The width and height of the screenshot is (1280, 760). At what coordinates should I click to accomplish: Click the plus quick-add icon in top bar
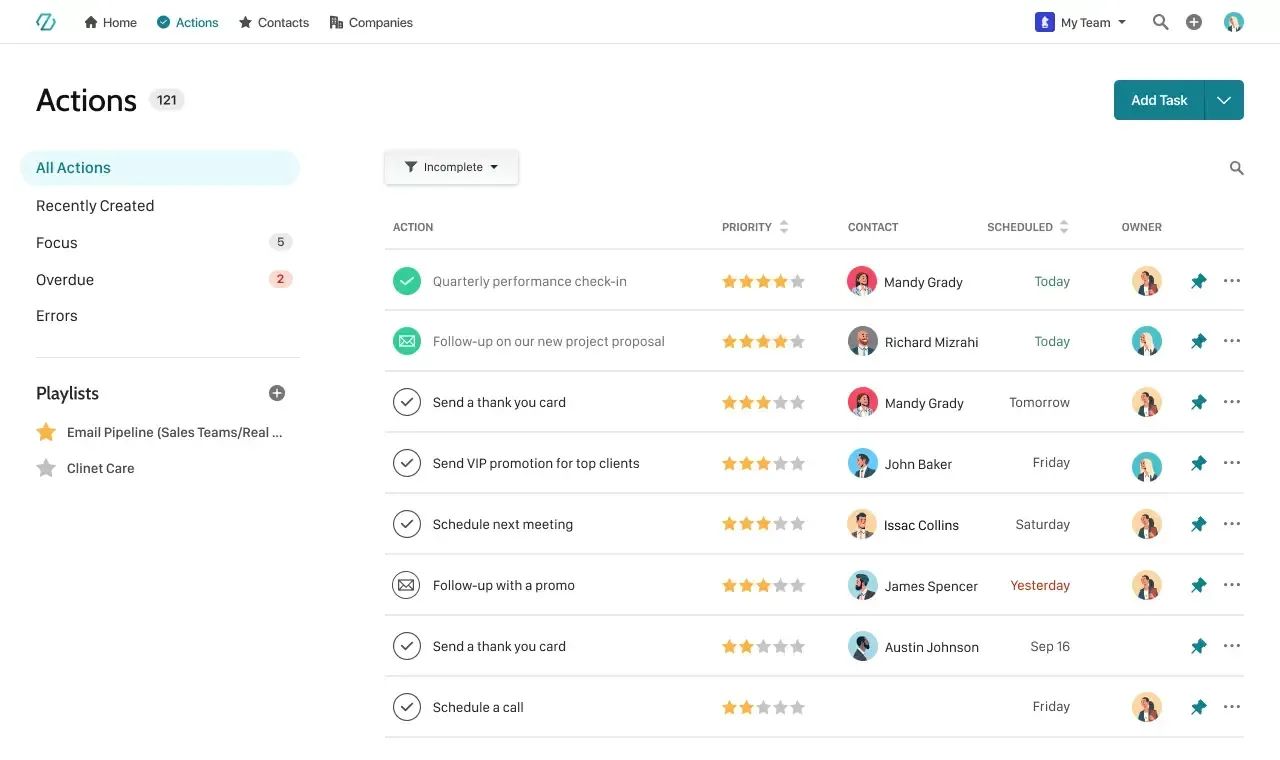pyautogui.click(x=1194, y=22)
